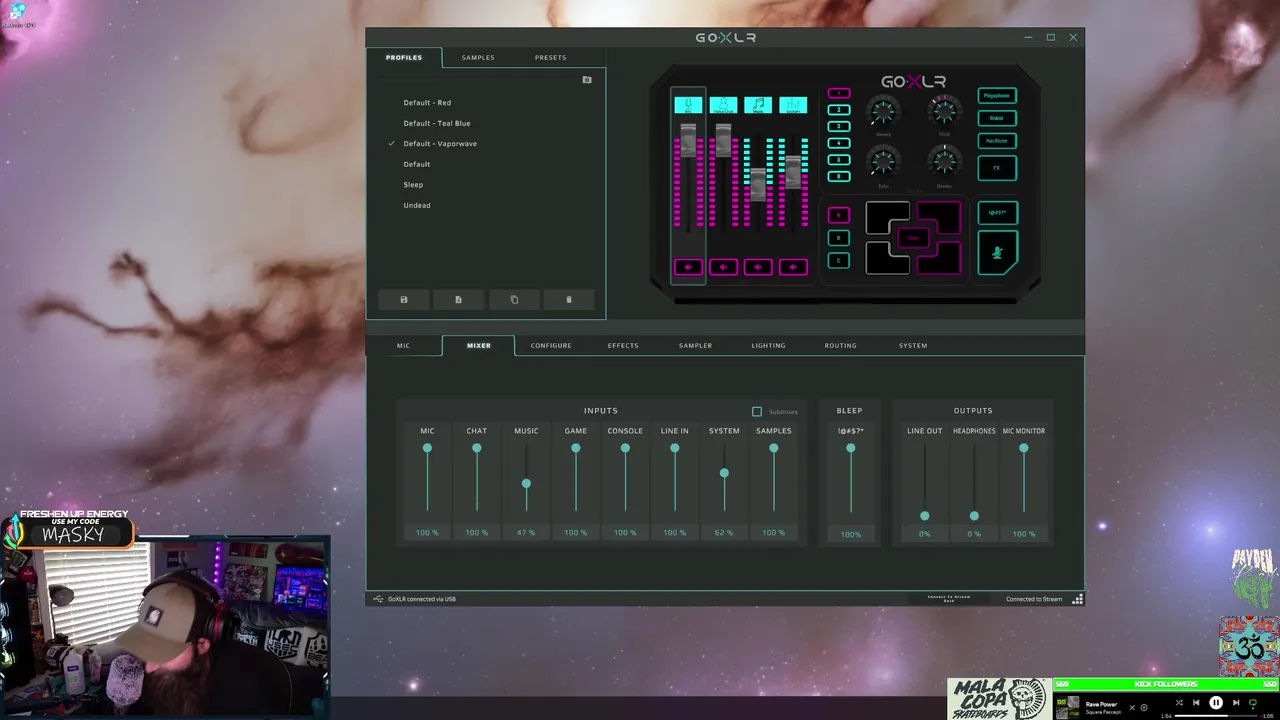Duplicate profile using the copy icon
This screenshot has width=1280, height=720.
coord(514,299)
